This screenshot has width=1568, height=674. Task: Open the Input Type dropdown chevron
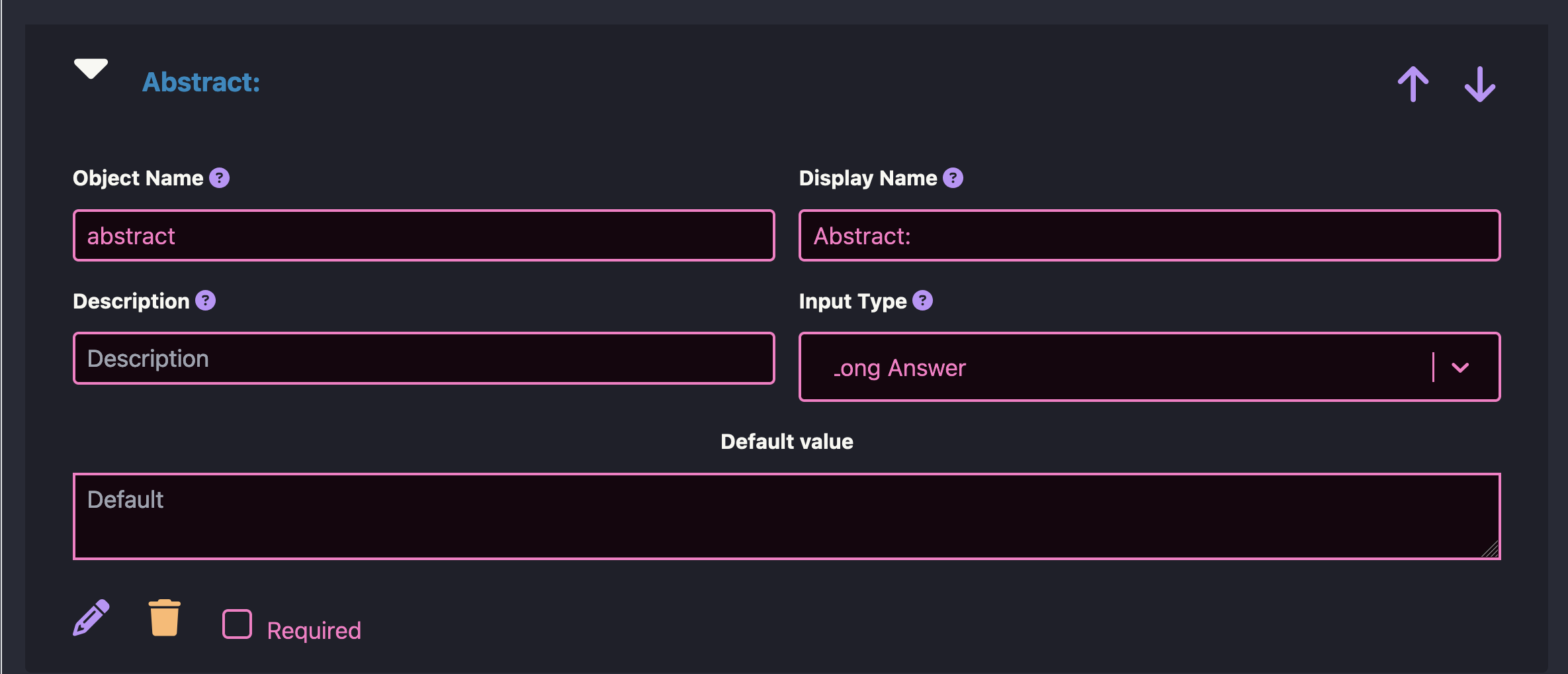pyautogui.click(x=1460, y=367)
